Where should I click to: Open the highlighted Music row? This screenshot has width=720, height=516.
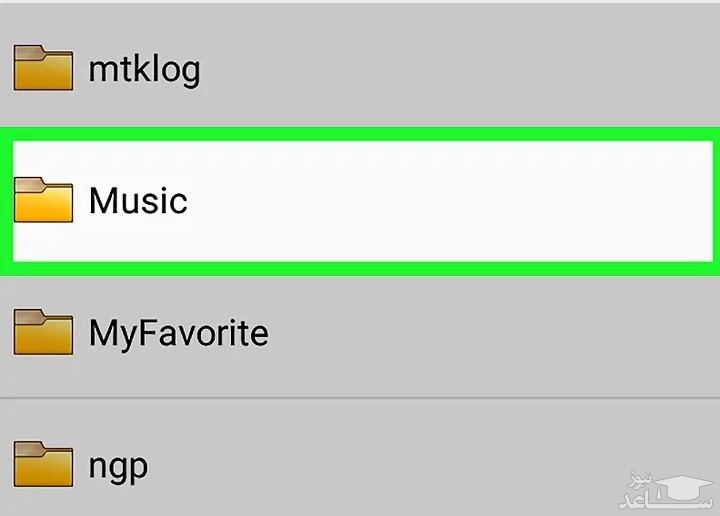(360, 200)
